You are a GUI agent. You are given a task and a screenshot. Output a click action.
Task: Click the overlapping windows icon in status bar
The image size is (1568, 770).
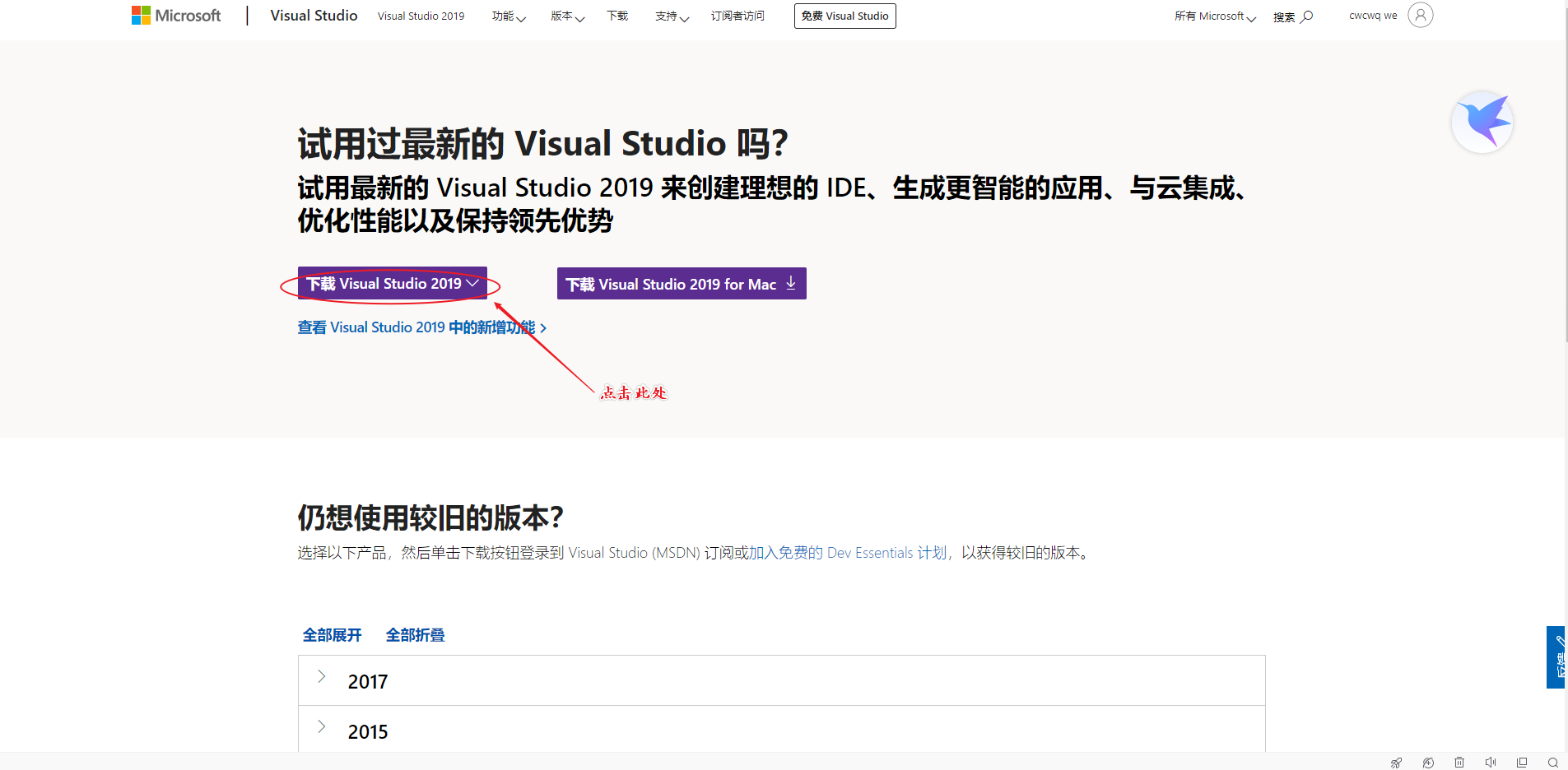point(1522,763)
